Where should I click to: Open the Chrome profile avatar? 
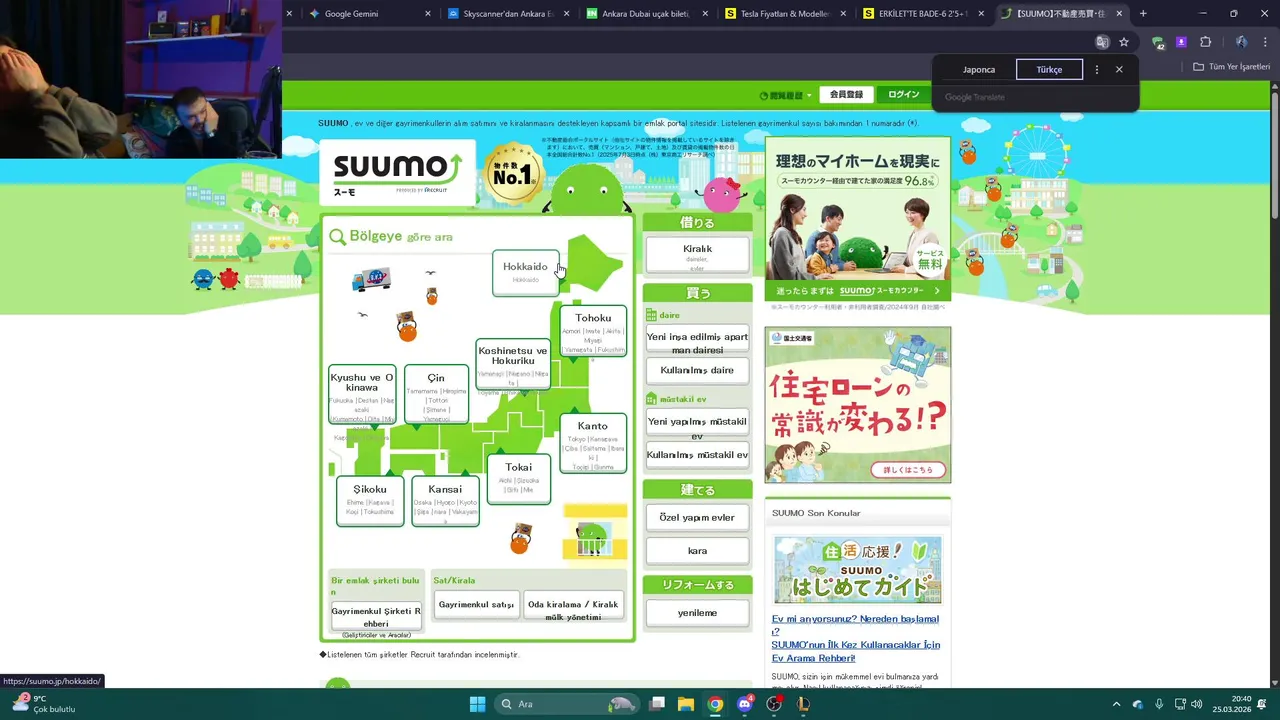1241,42
